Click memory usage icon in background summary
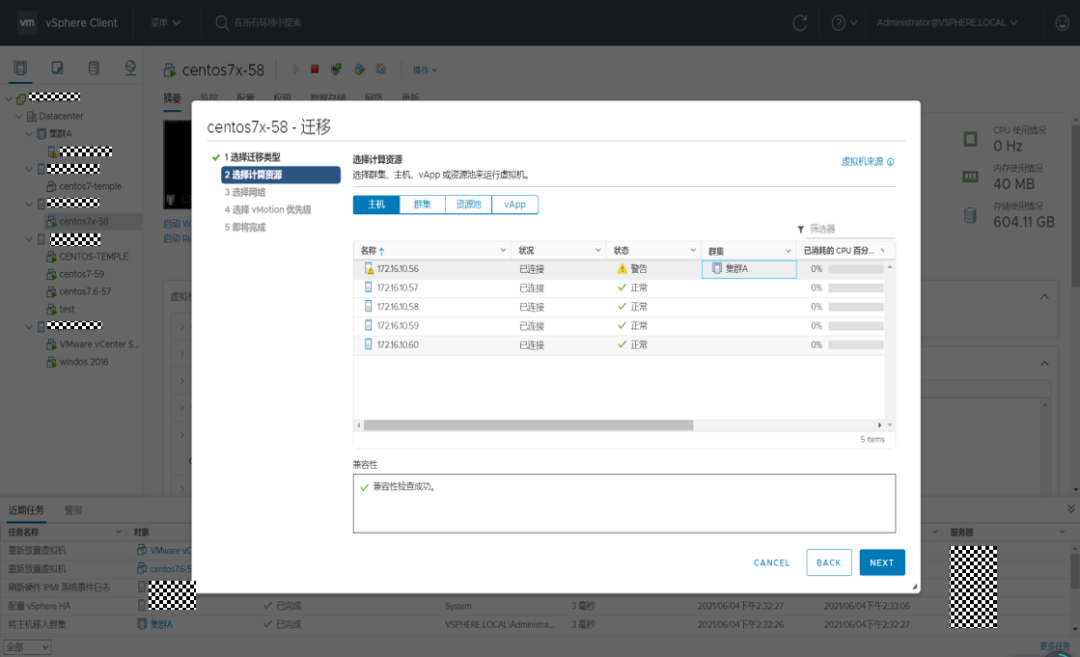 (970, 177)
